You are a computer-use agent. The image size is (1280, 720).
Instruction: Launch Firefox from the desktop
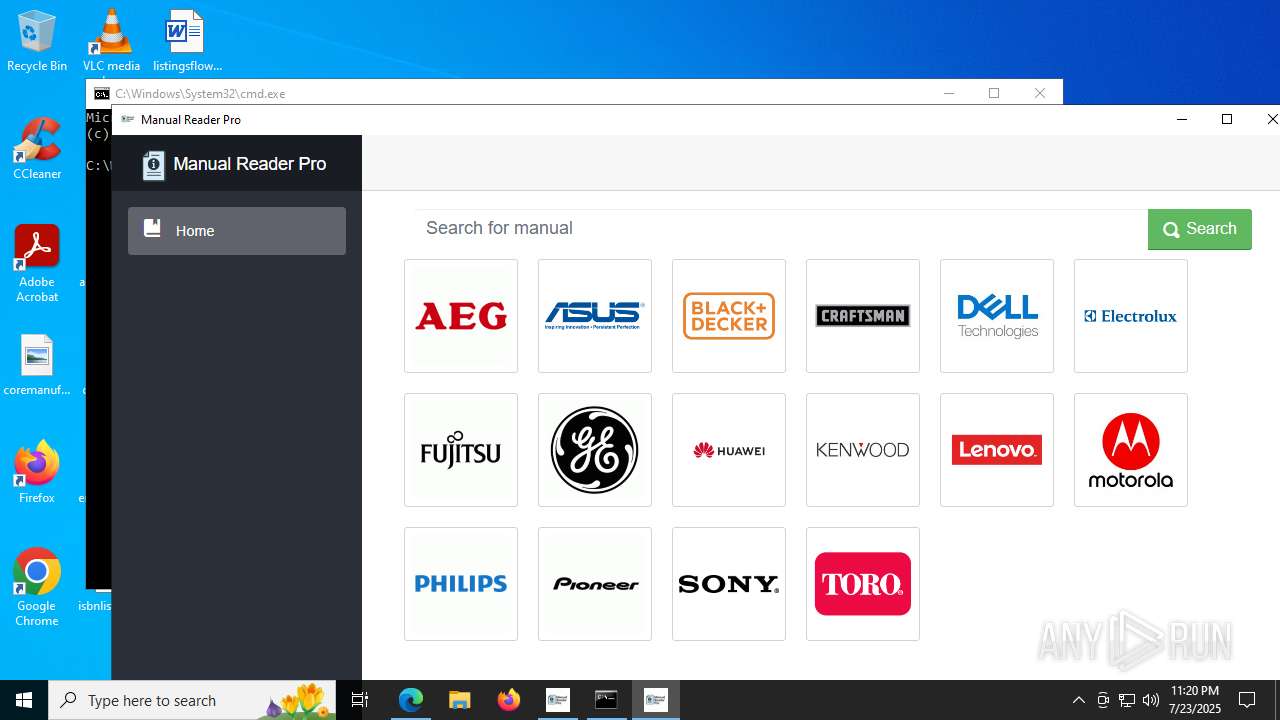point(37,473)
